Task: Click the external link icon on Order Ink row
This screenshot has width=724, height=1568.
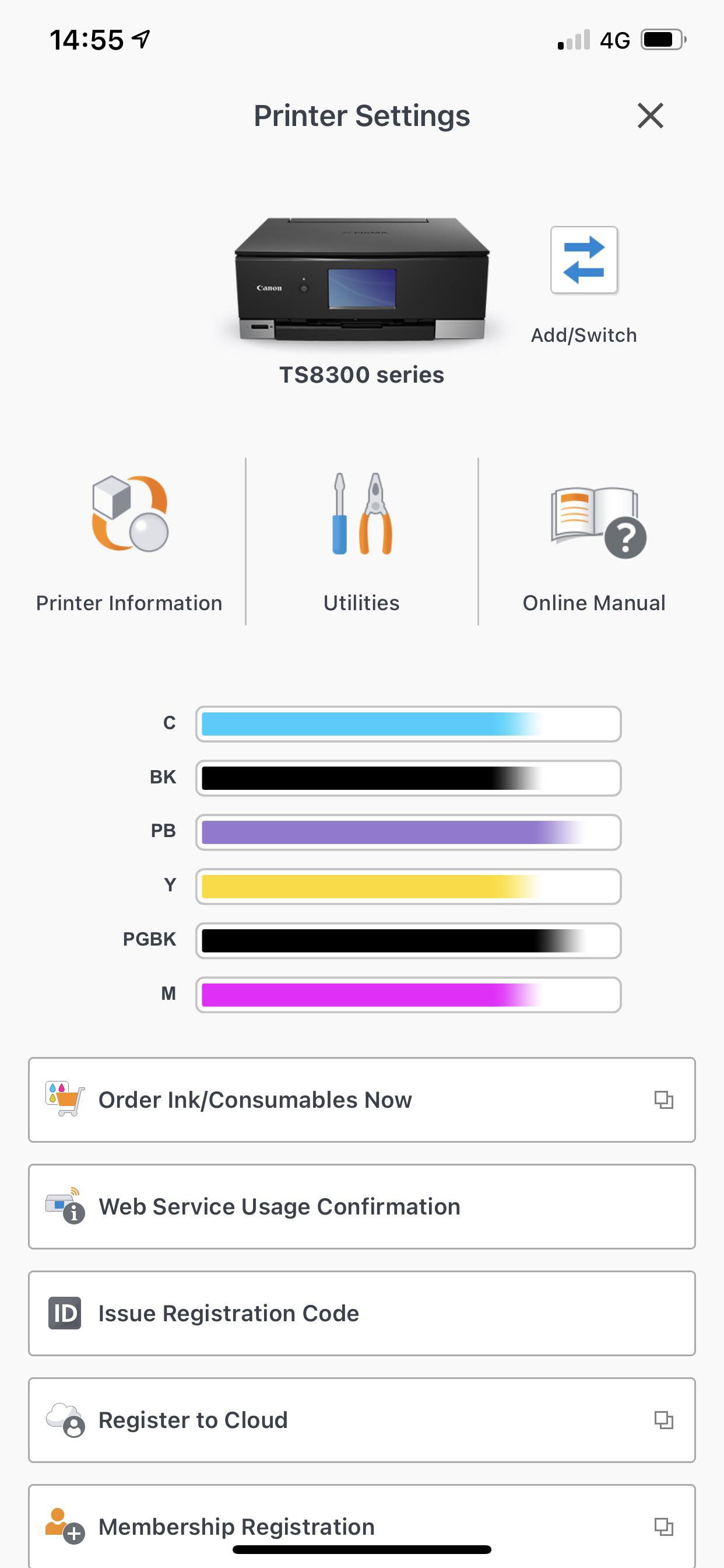Action: [665, 1101]
